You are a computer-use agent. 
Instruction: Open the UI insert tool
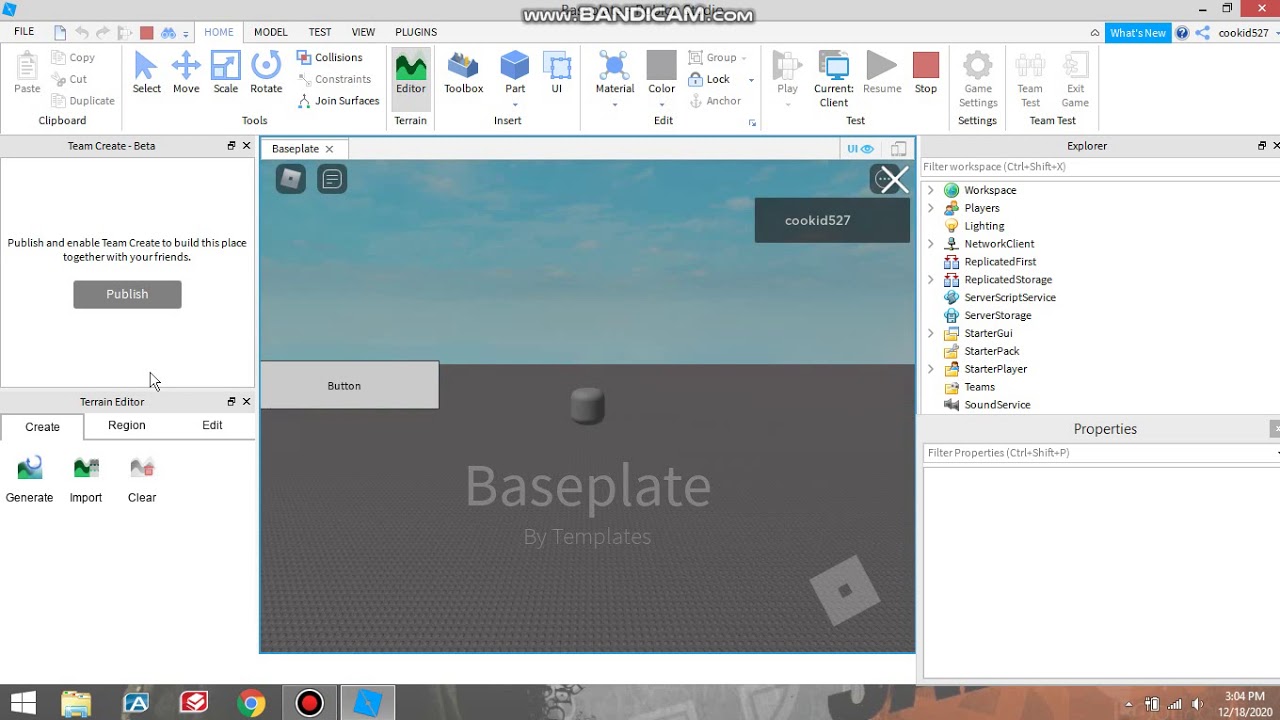[557, 74]
